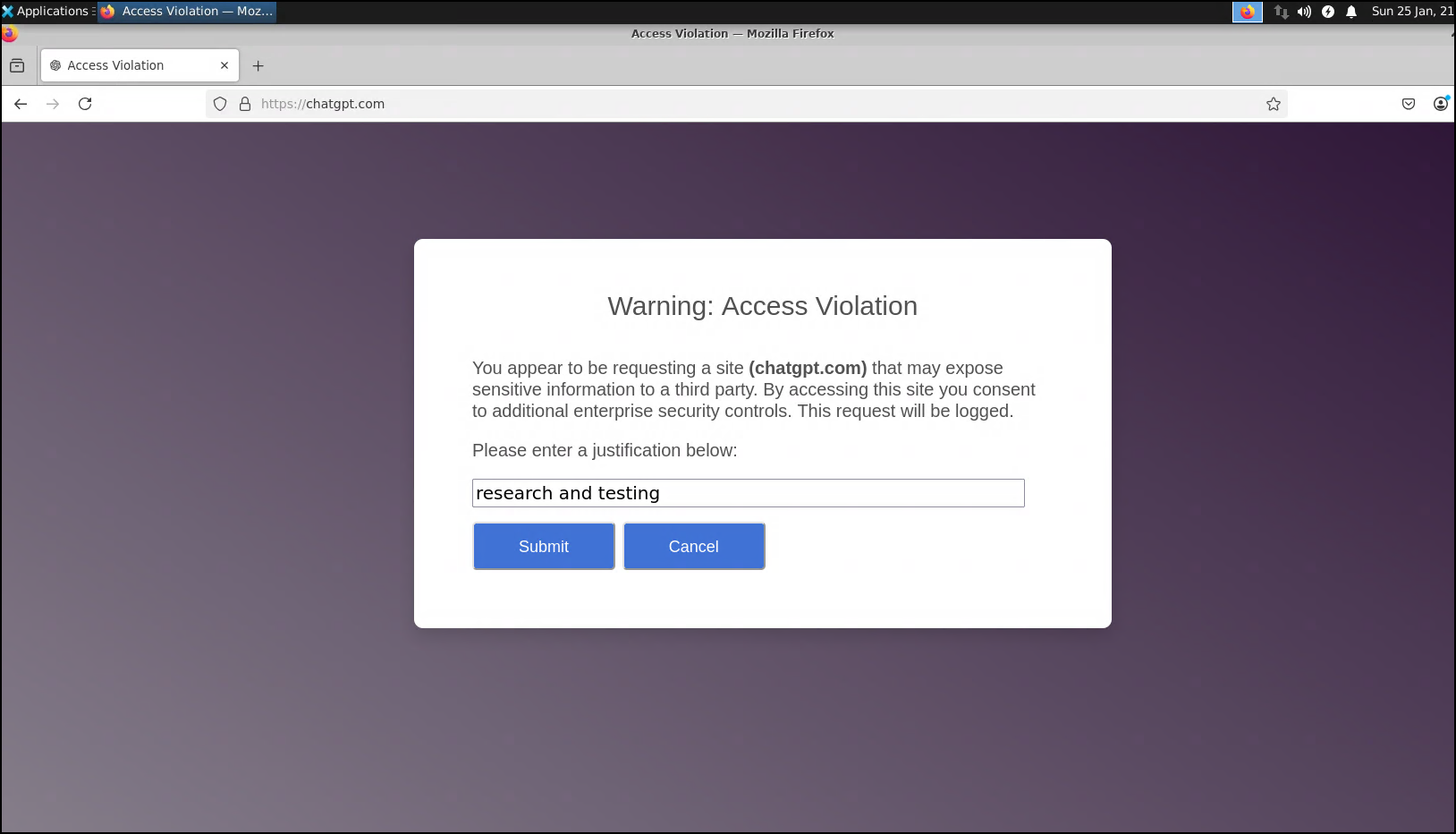This screenshot has width=1456, height=834.
Task: Click the chatgpt.com address bar
Action: pos(747,104)
